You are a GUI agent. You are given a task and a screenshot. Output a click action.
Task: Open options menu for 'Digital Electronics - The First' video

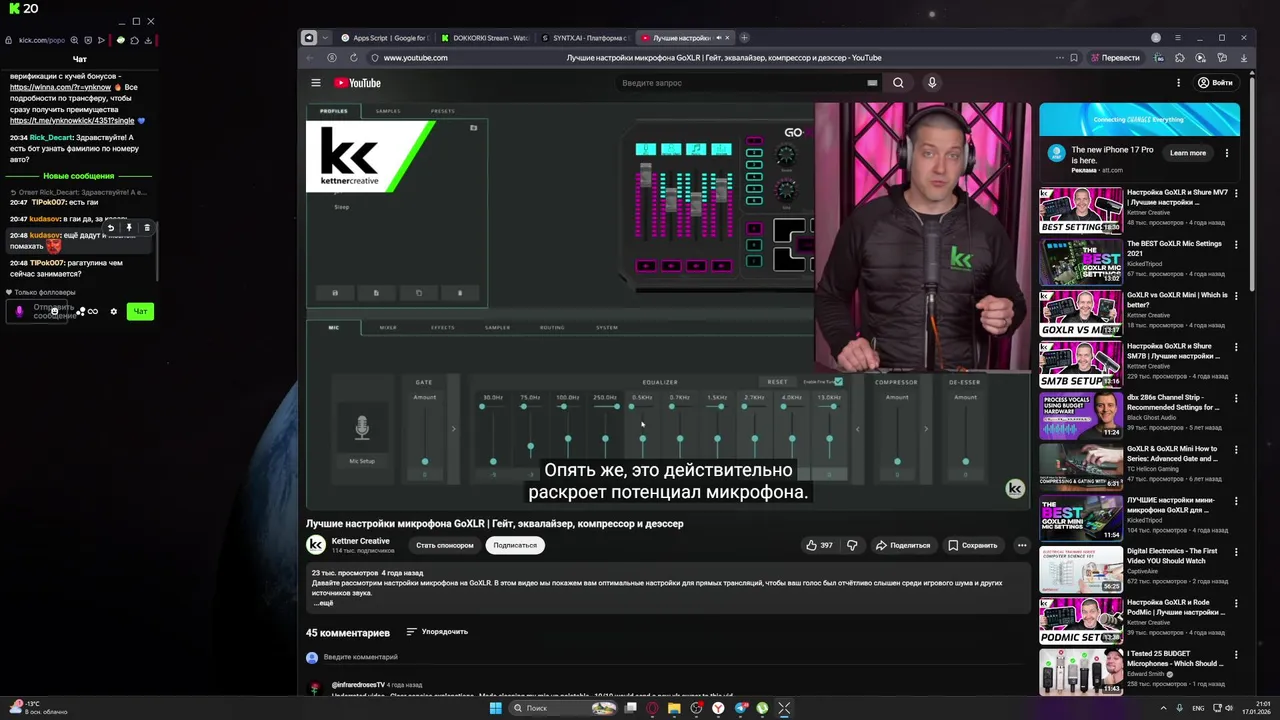(1236, 552)
